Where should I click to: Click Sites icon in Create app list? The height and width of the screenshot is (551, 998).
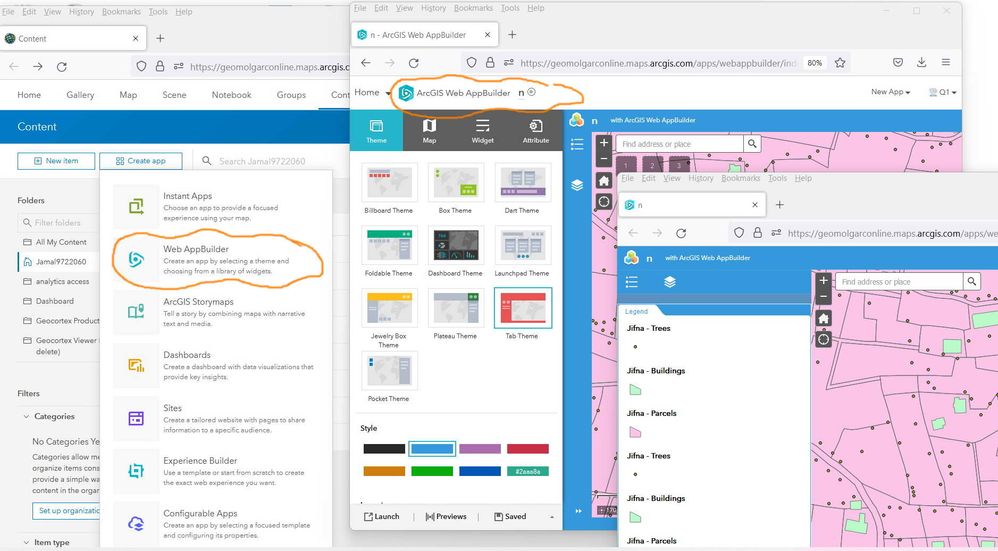(136, 418)
